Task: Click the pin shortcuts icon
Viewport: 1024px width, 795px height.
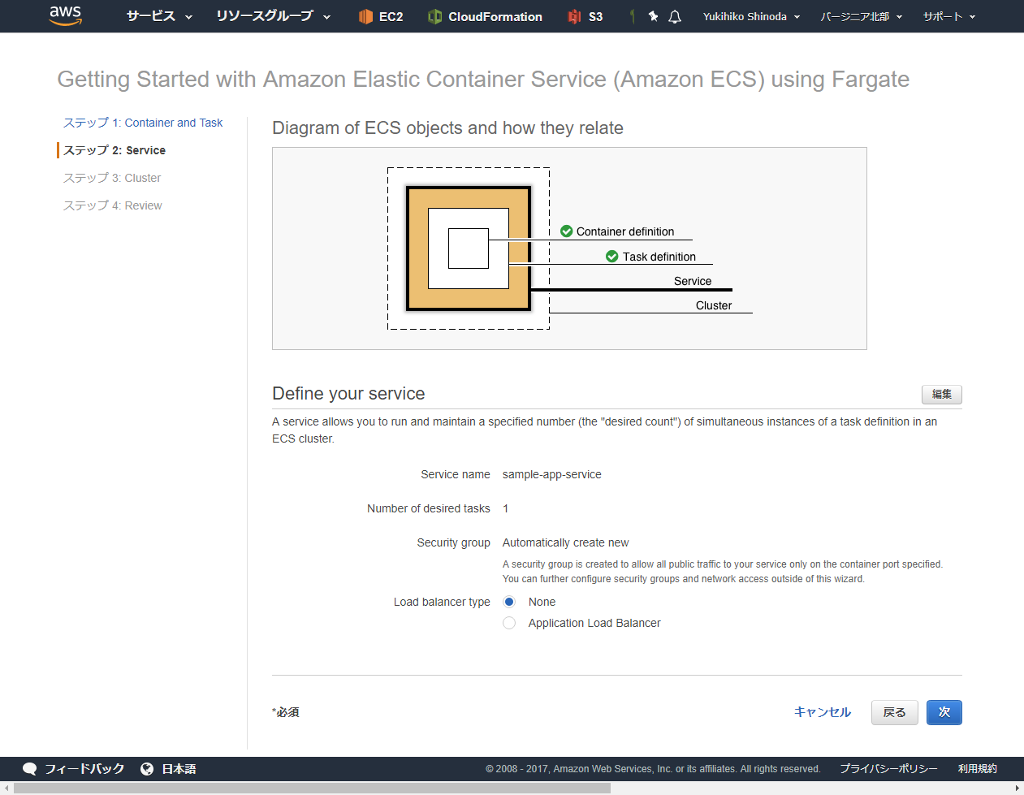Action: tap(653, 16)
